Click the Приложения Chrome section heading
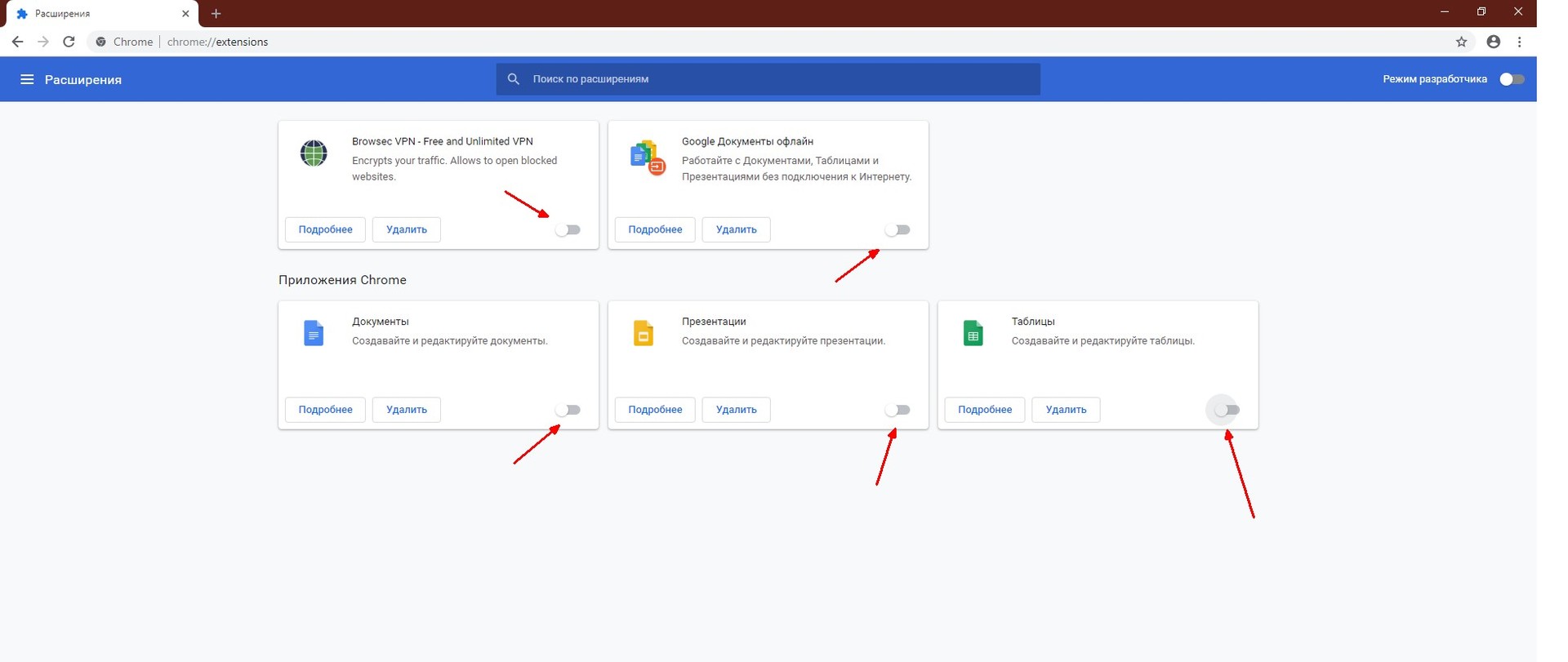Image resolution: width=1568 pixels, height=662 pixels. pyautogui.click(x=342, y=280)
